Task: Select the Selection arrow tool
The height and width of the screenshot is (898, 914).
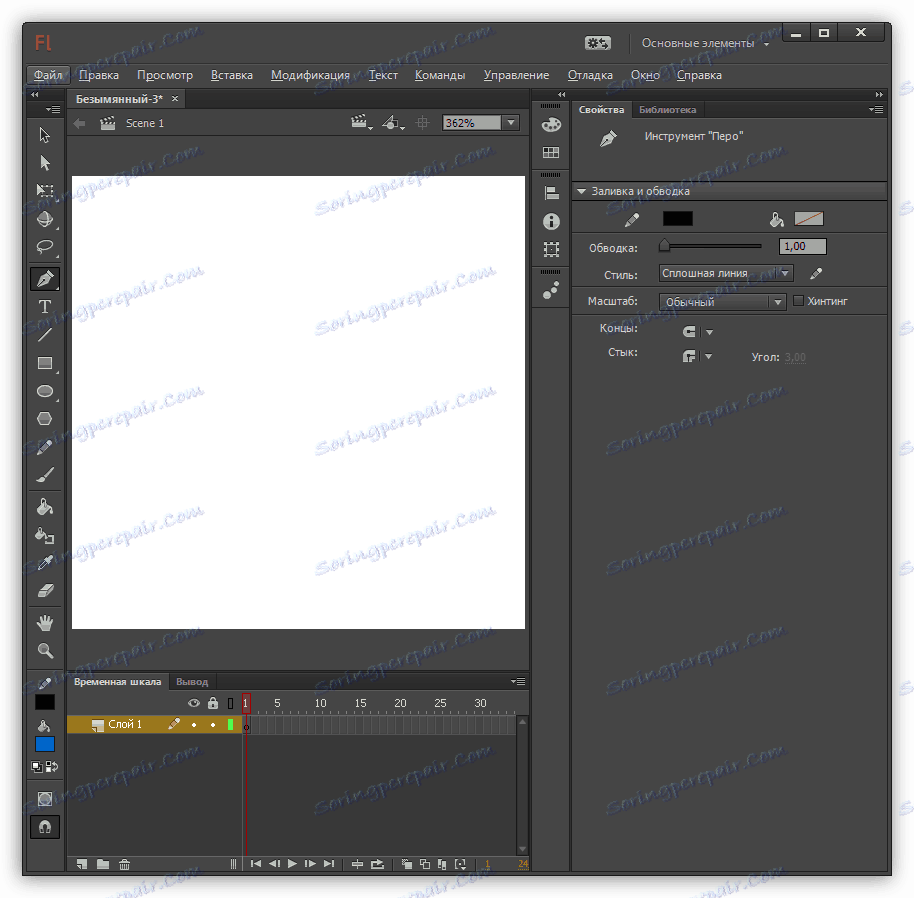Action: [x=45, y=135]
